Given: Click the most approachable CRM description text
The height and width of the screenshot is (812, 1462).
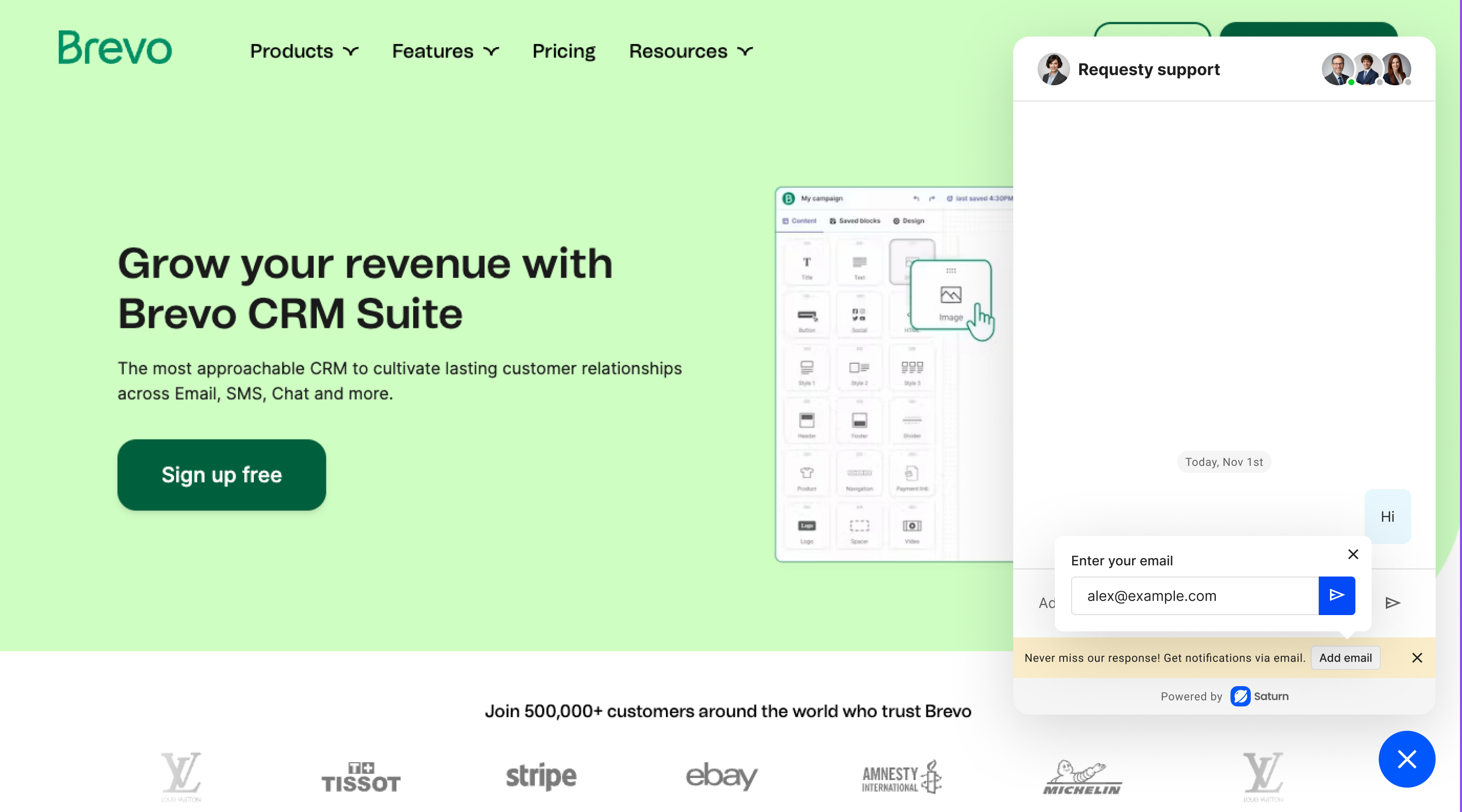Looking at the screenshot, I should pyautogui.click(x=400, y=381).
